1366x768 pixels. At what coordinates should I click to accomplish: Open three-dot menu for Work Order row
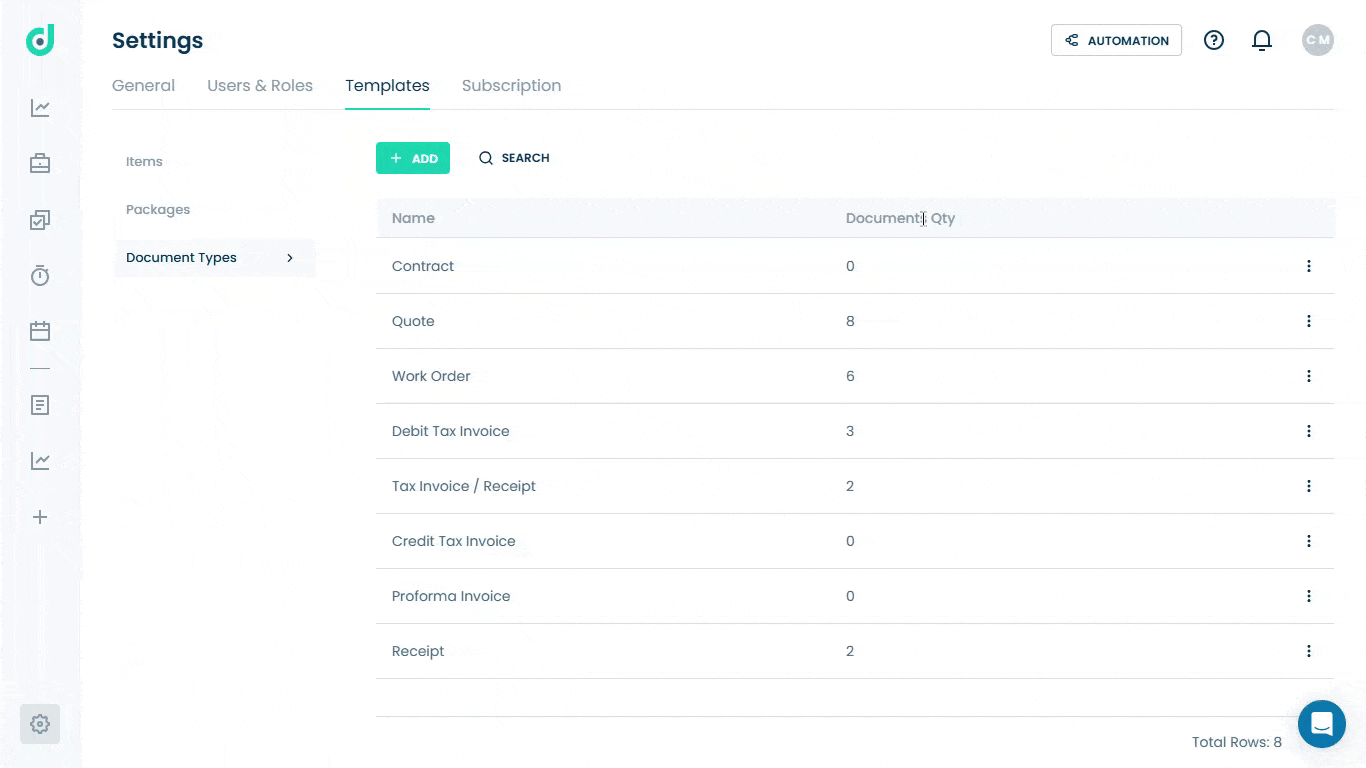coord(1308,376)
